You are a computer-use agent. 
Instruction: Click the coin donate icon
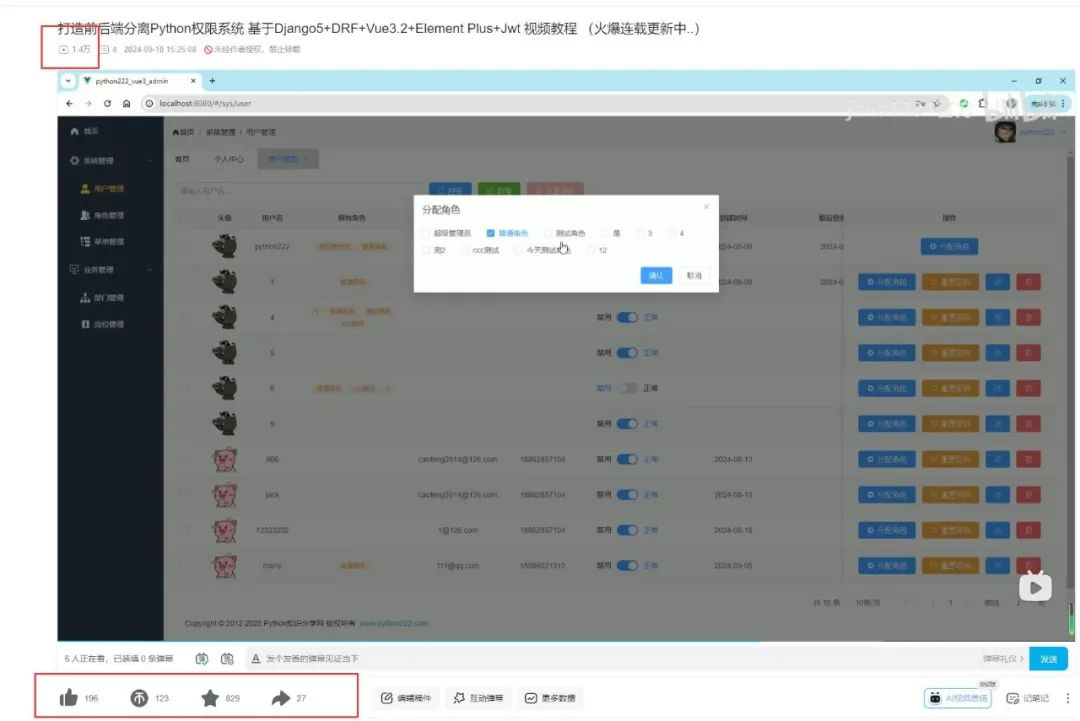click(x=139, y=698)
